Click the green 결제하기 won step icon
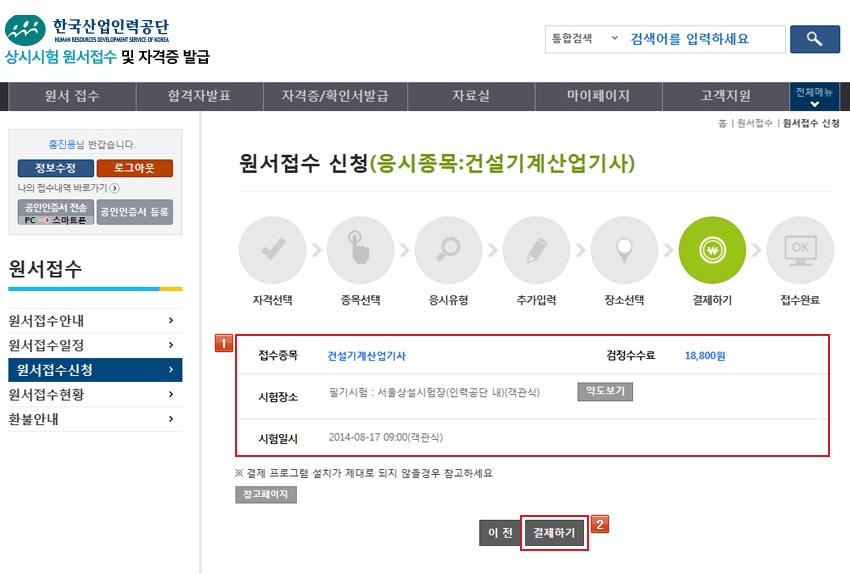 (712, 250)
